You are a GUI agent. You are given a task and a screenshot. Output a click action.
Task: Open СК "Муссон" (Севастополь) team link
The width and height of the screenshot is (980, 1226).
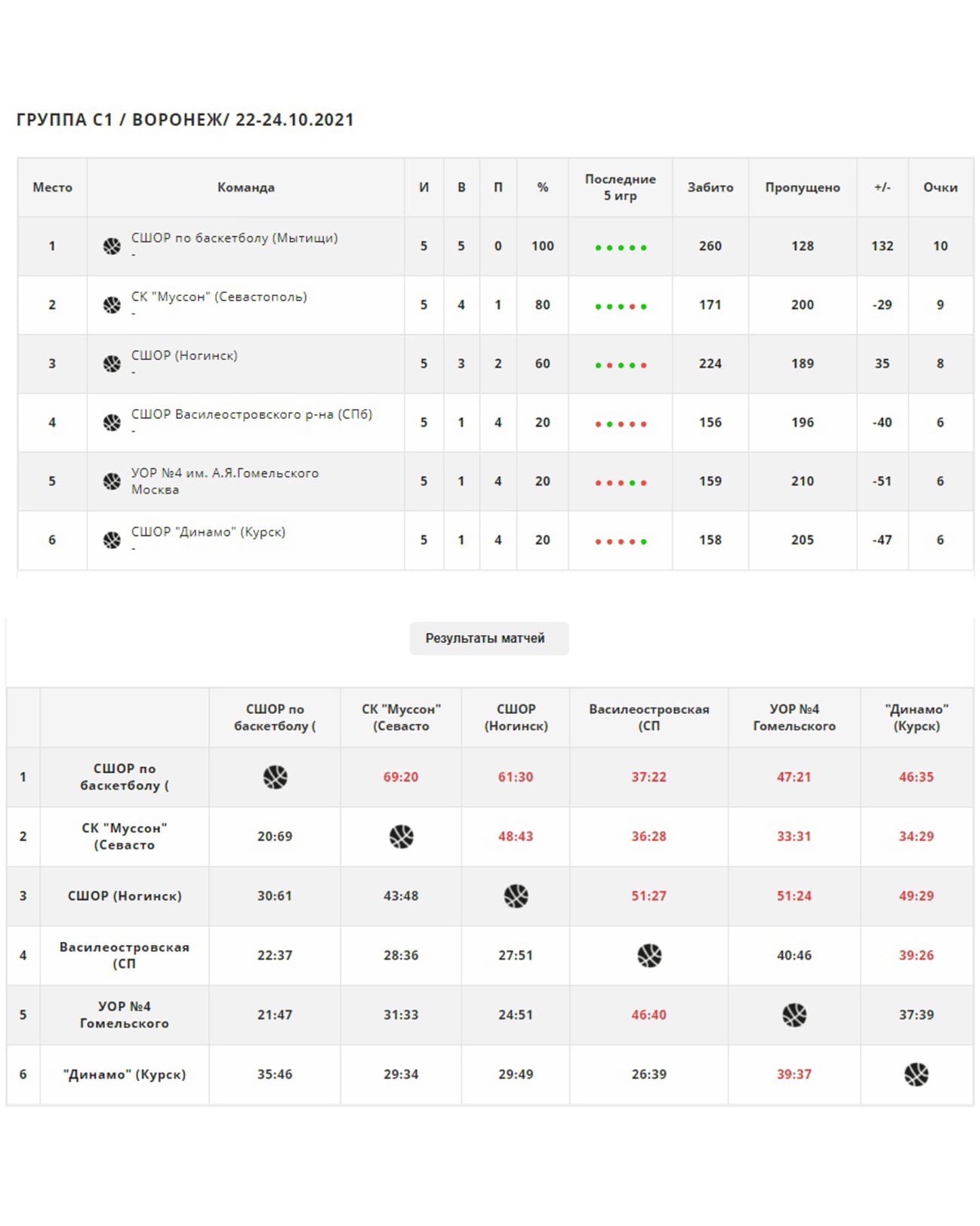219,297
